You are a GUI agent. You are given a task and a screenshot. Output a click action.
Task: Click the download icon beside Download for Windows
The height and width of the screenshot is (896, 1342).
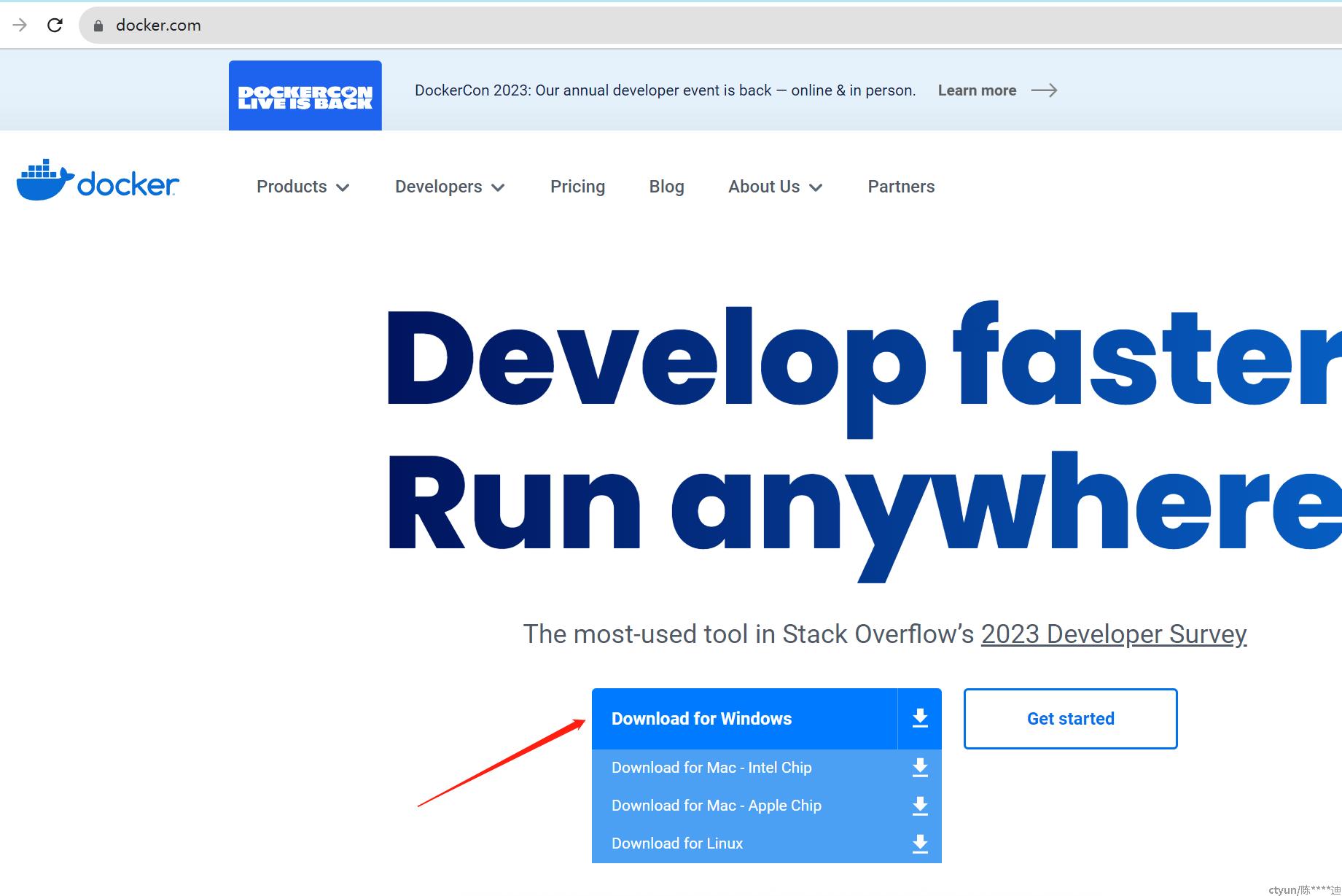coord(920,719)
